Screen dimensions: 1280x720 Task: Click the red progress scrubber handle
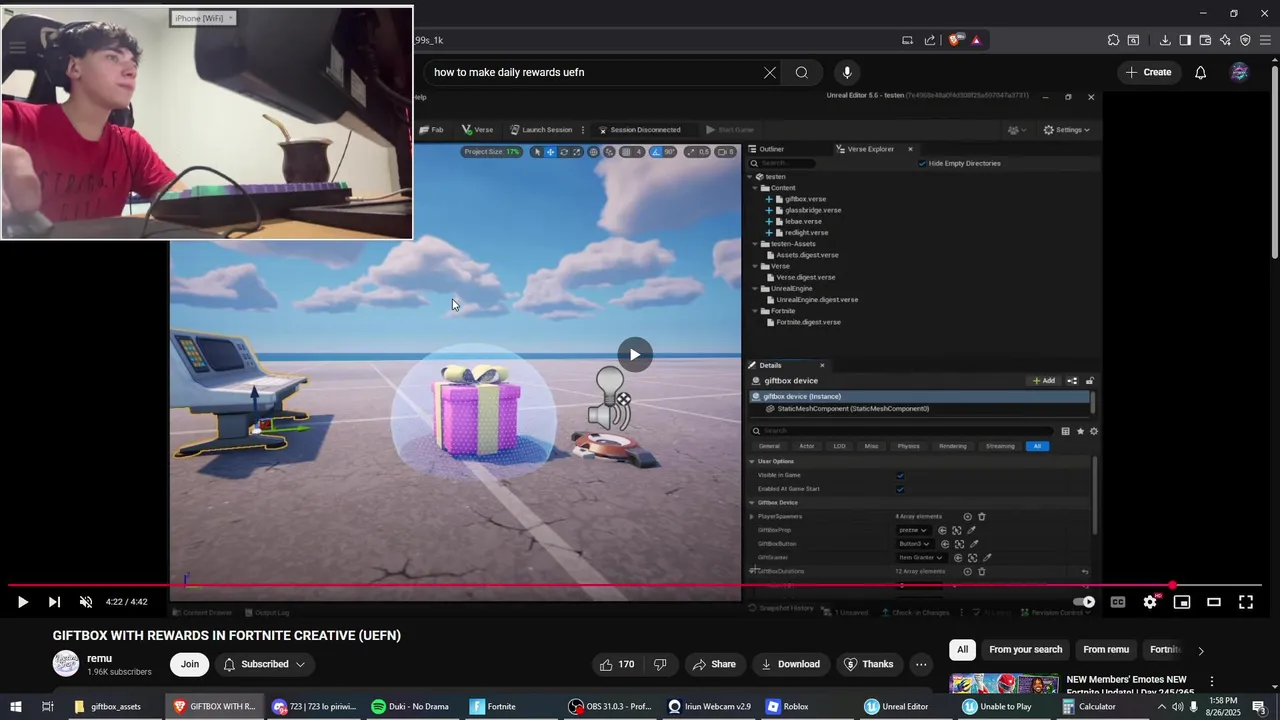(1172, 585)
